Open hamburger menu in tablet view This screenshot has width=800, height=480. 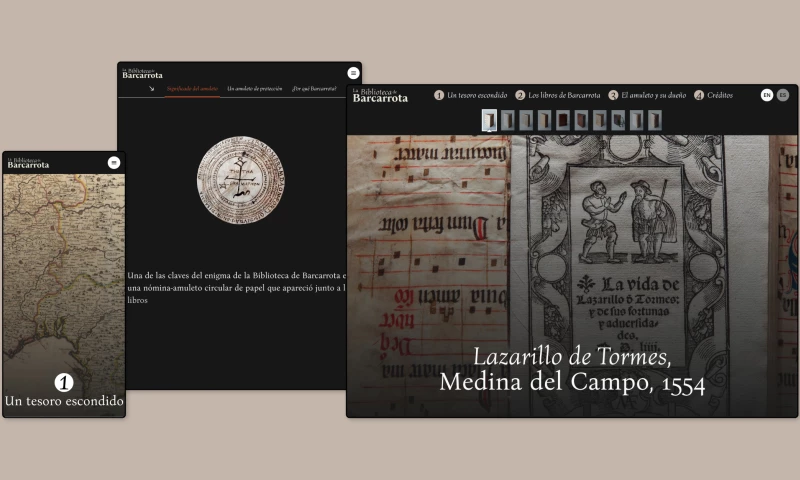point(353,73)
